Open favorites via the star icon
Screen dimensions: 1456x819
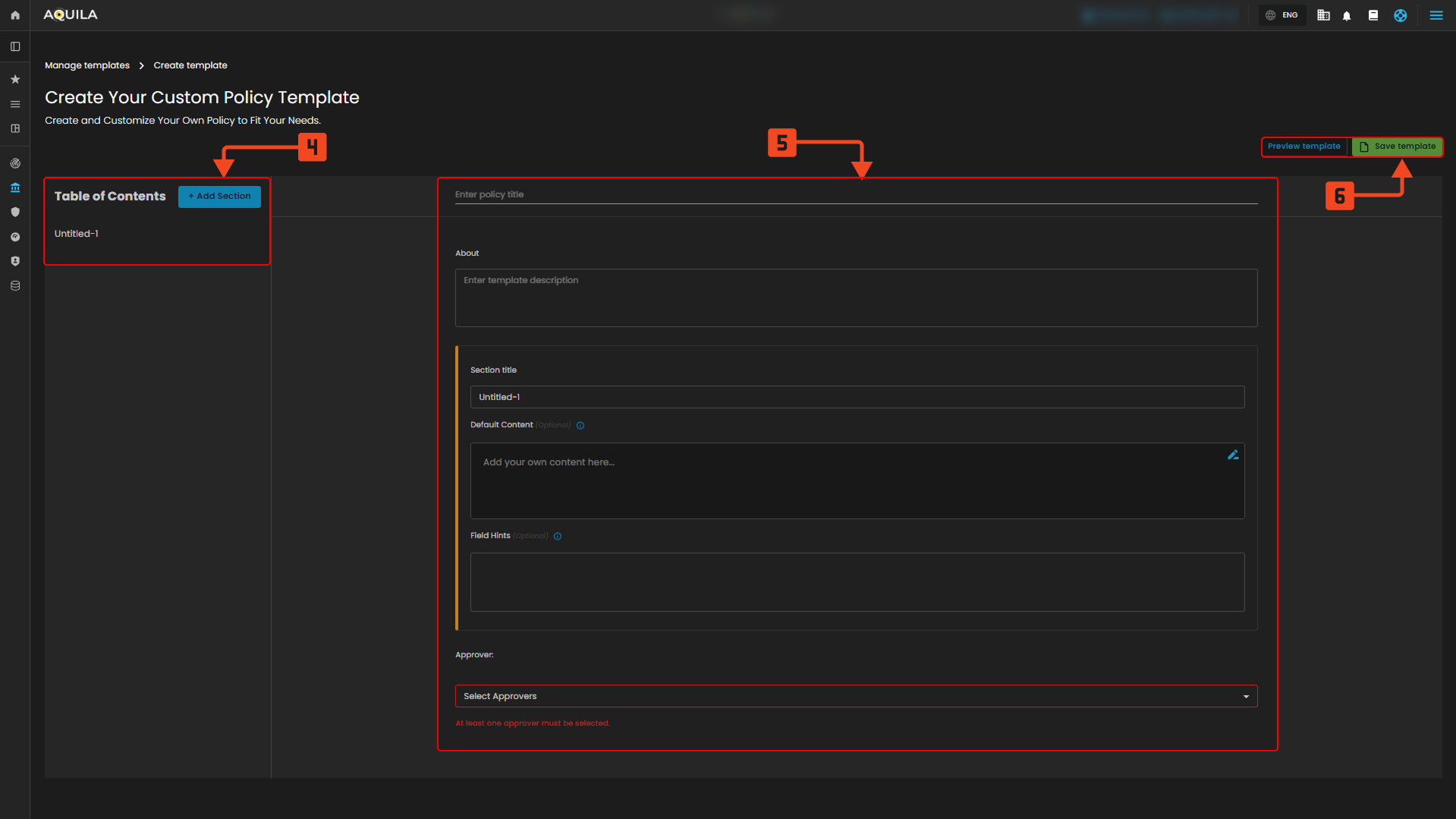(x=15, y=79)
